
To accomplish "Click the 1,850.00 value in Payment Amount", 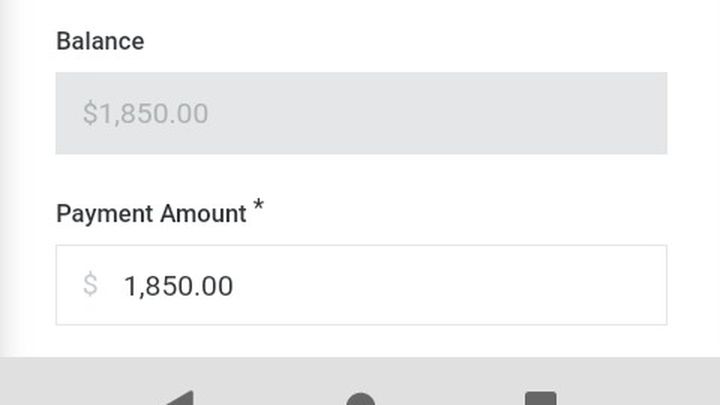I will [x=178, y=286].
